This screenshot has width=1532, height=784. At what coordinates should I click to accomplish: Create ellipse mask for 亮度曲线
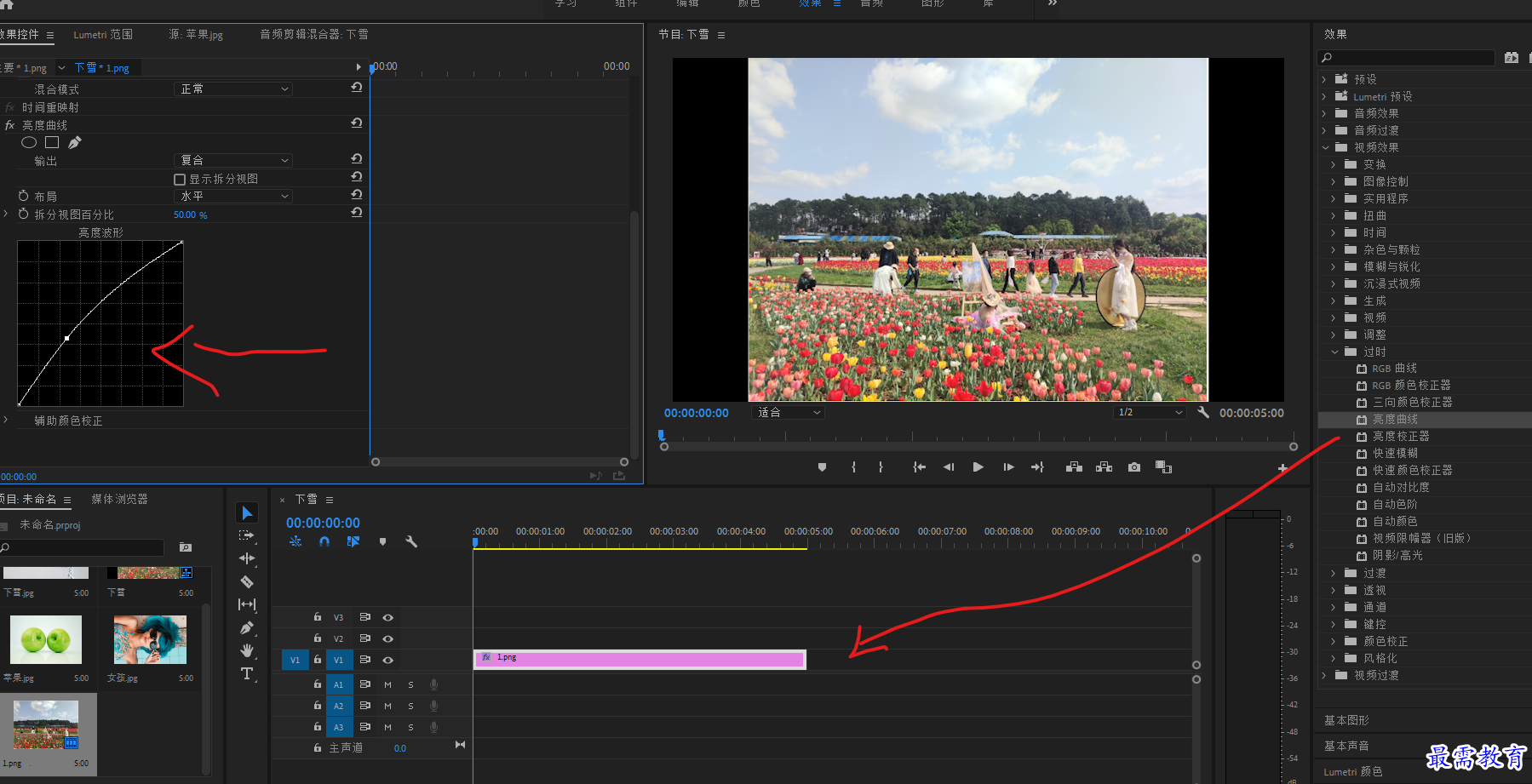pos(29,142)
